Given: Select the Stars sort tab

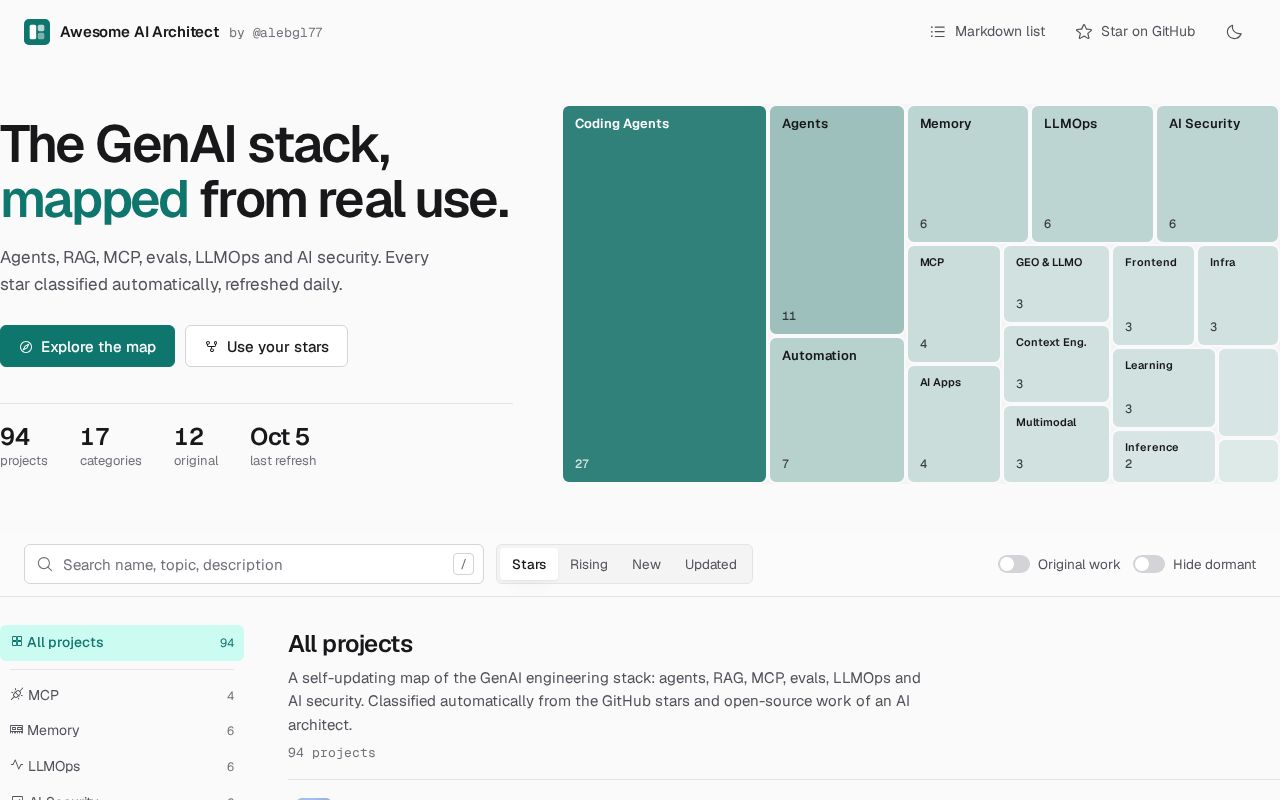Looking at the screenshot, I should [529, 564].
